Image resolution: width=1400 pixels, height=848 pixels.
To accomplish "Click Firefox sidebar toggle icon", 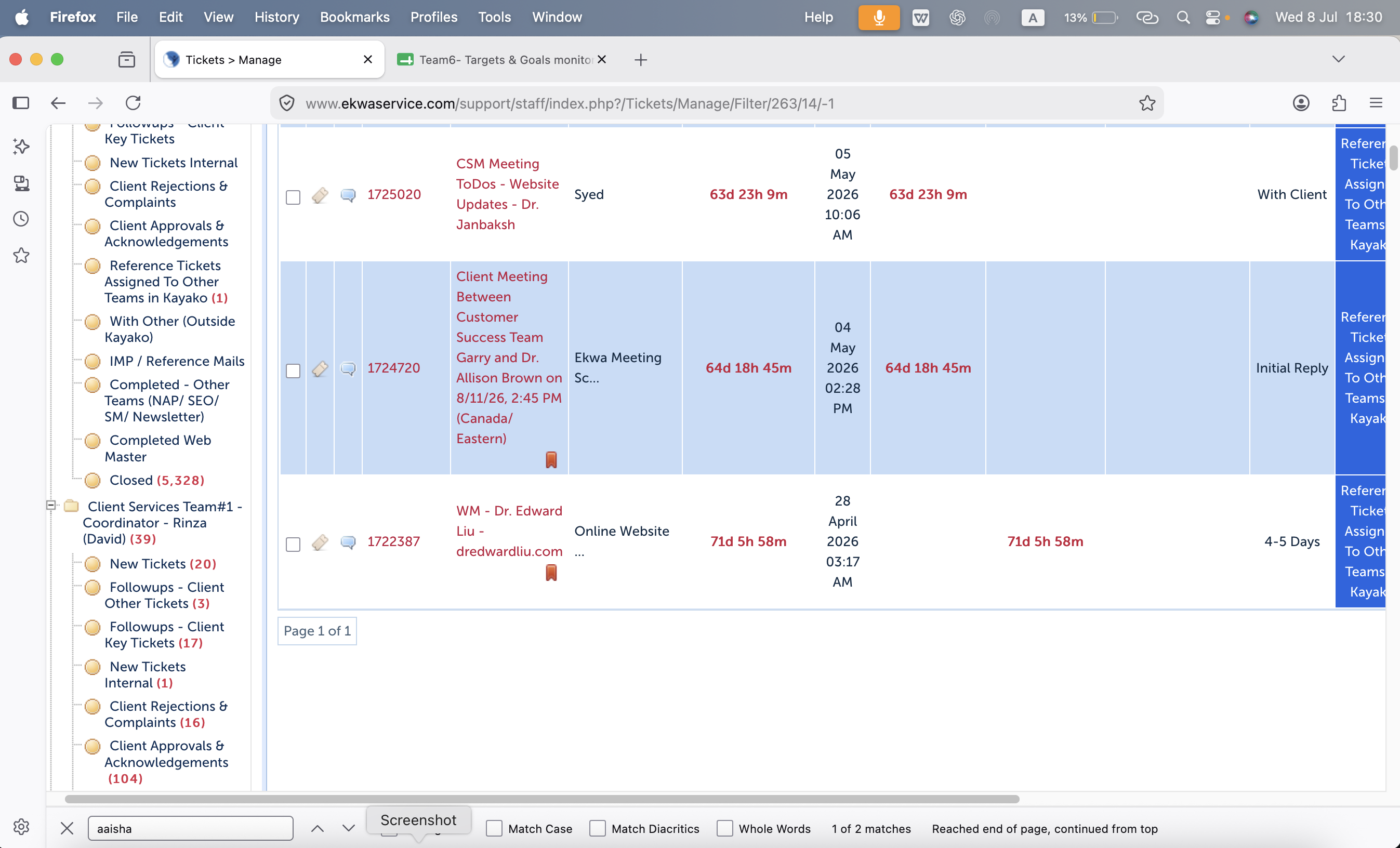I will (x=21, y=103).
